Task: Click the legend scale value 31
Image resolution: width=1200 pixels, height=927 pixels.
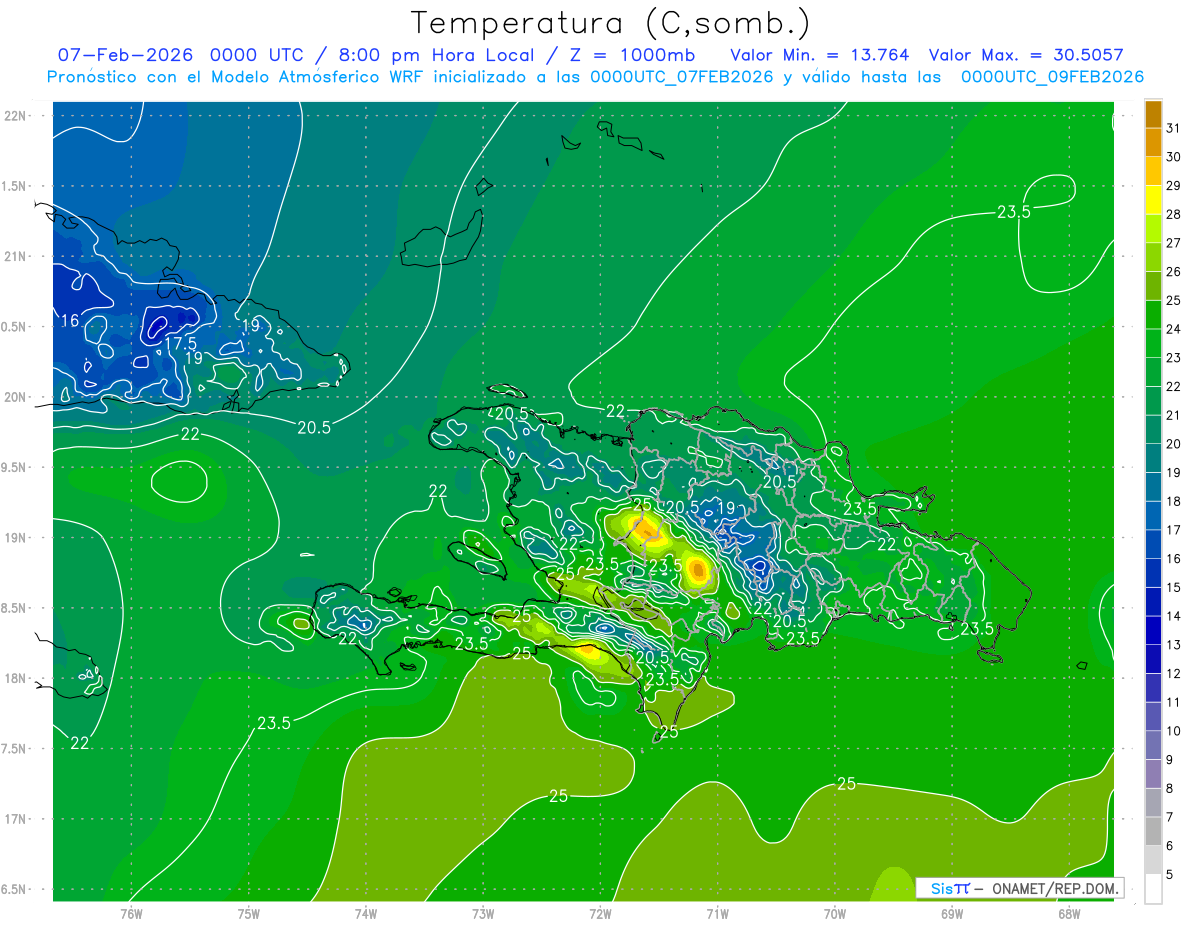Action: 1174,128
